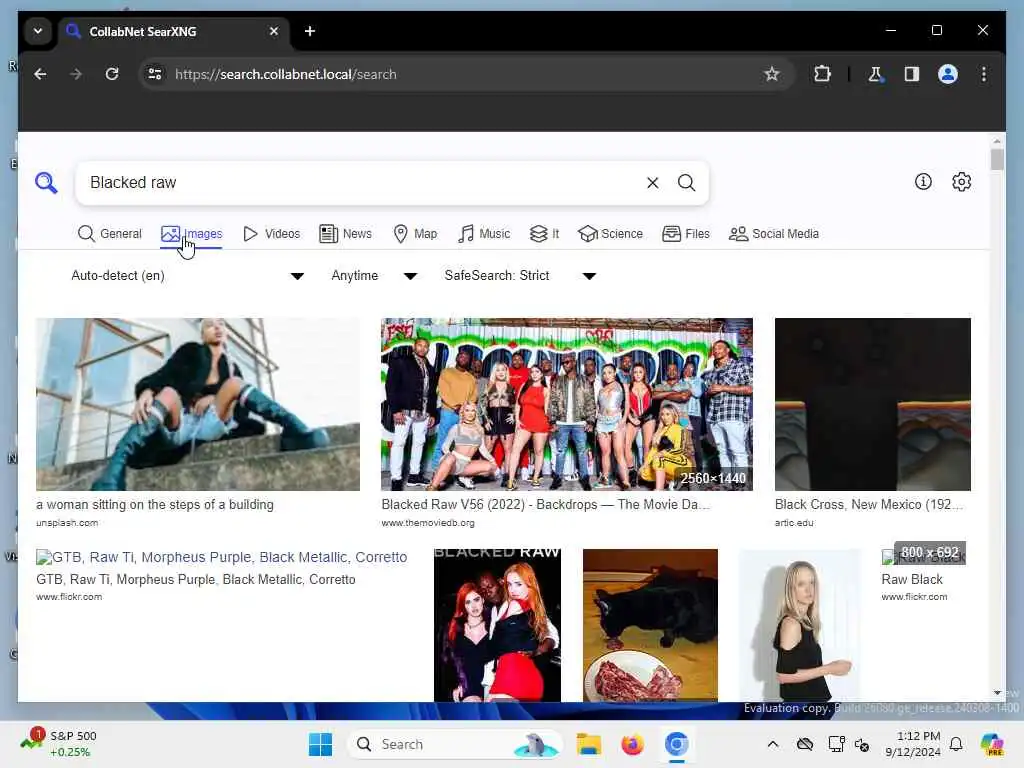Screen dimensions: 1024x768
Task: Switch to the Social Media category
Action: (774, 234)
